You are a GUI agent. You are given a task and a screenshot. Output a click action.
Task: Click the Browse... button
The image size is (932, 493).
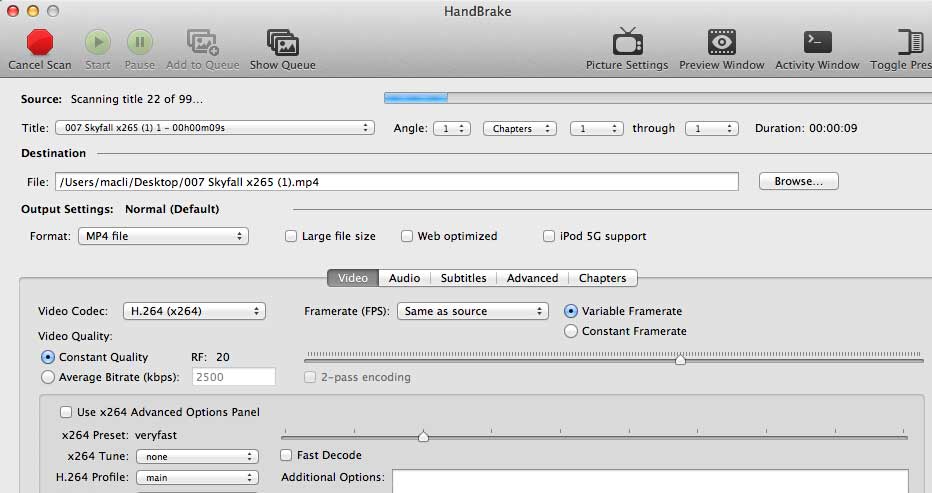point(798,181)
